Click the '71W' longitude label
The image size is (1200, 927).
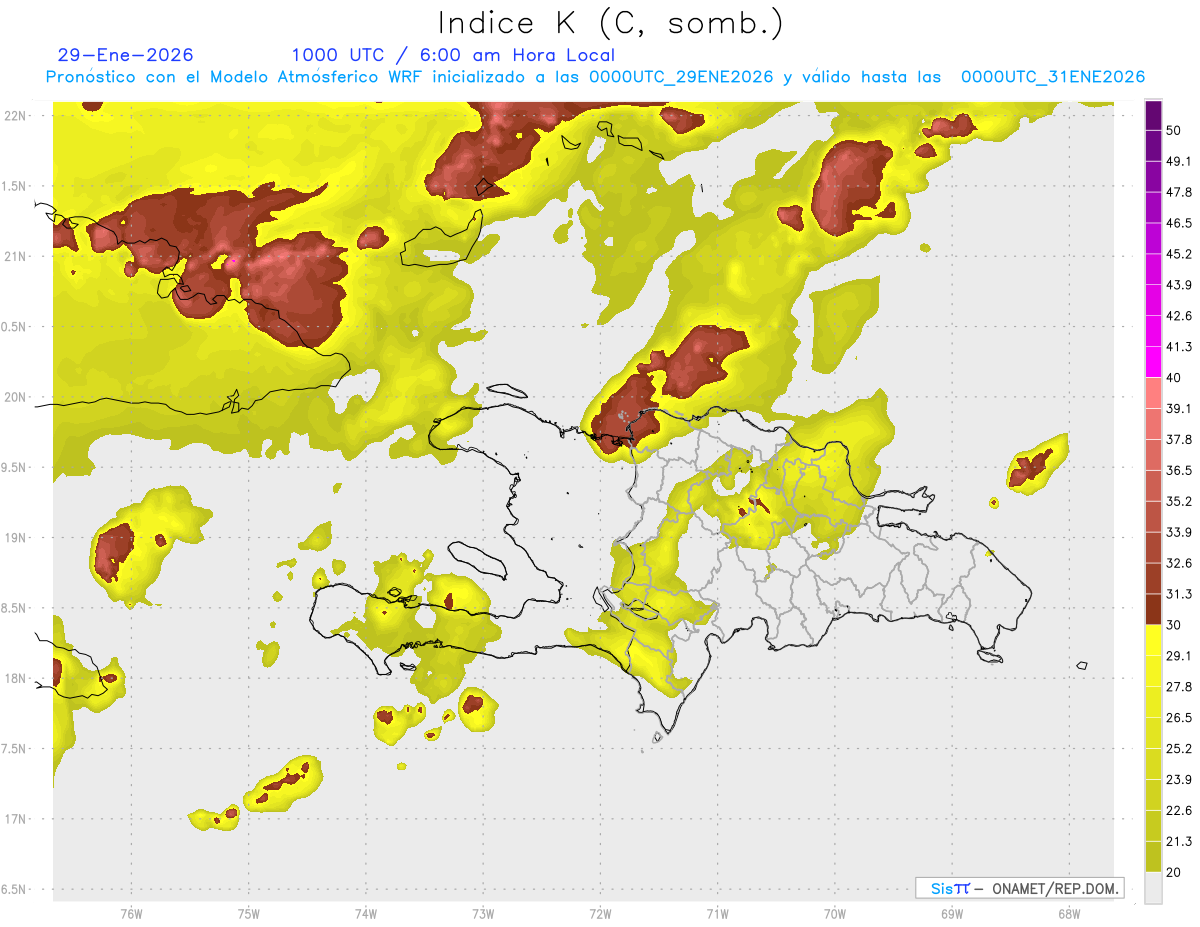pos(717,913)
